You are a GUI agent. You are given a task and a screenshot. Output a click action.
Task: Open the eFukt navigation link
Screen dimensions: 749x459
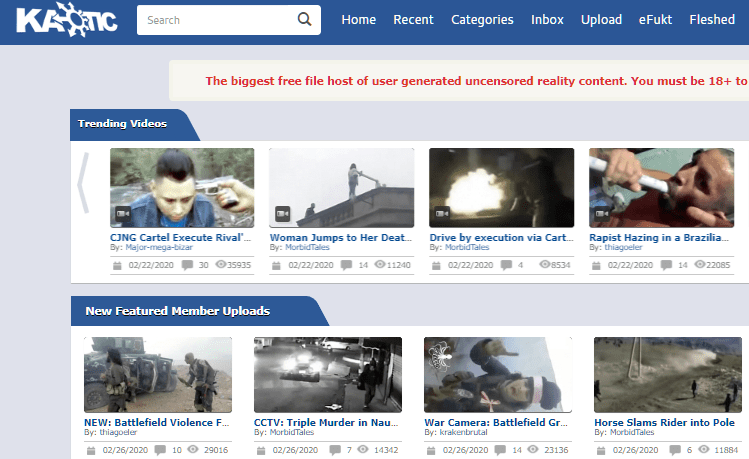point(655,20)
